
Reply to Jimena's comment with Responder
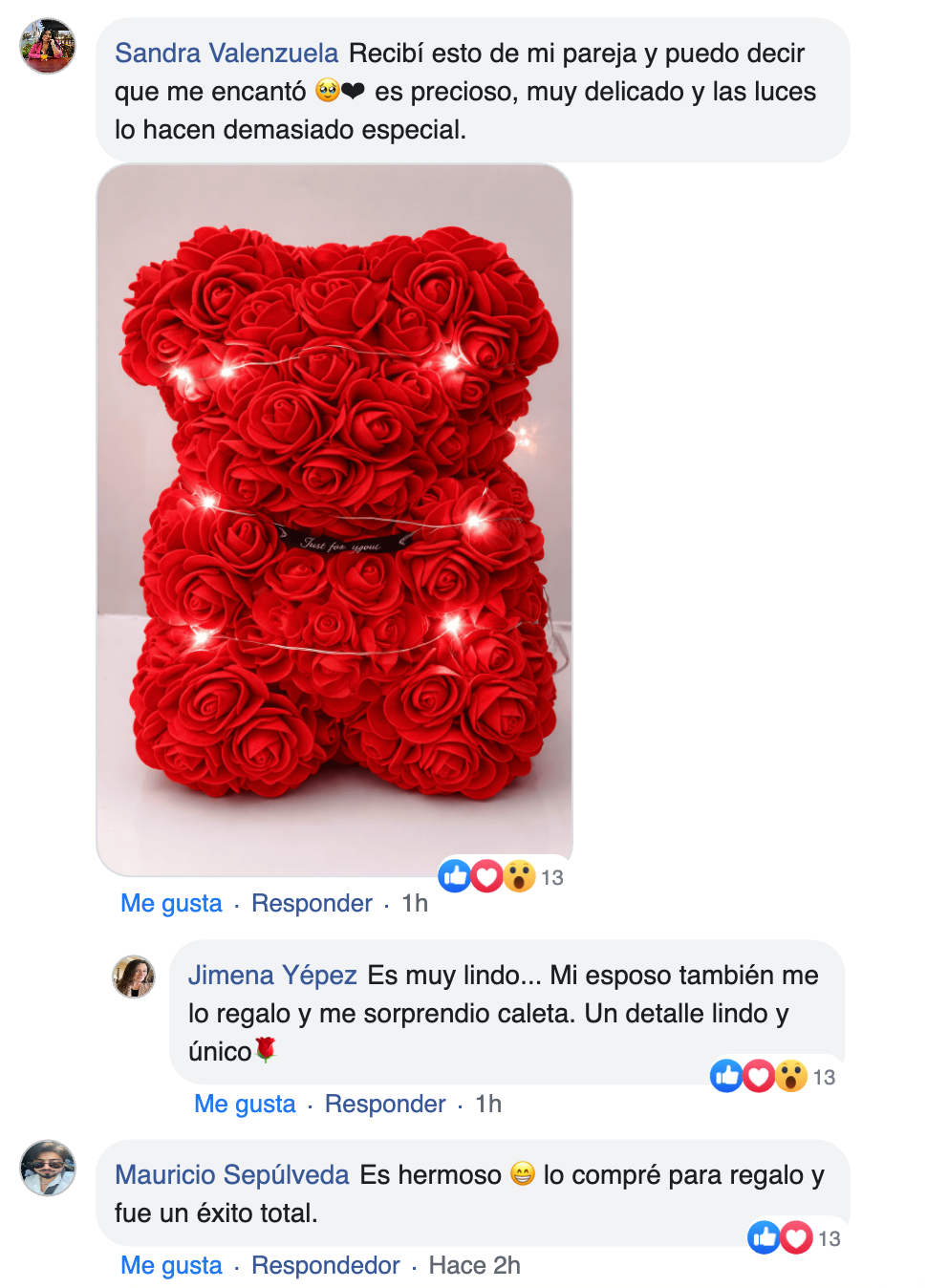385,1104
